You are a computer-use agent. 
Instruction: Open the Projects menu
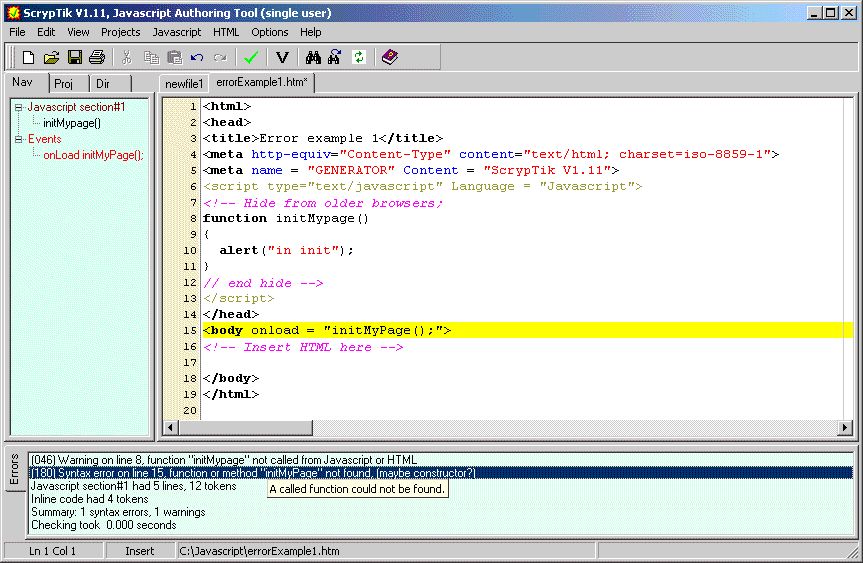(120, 32)
